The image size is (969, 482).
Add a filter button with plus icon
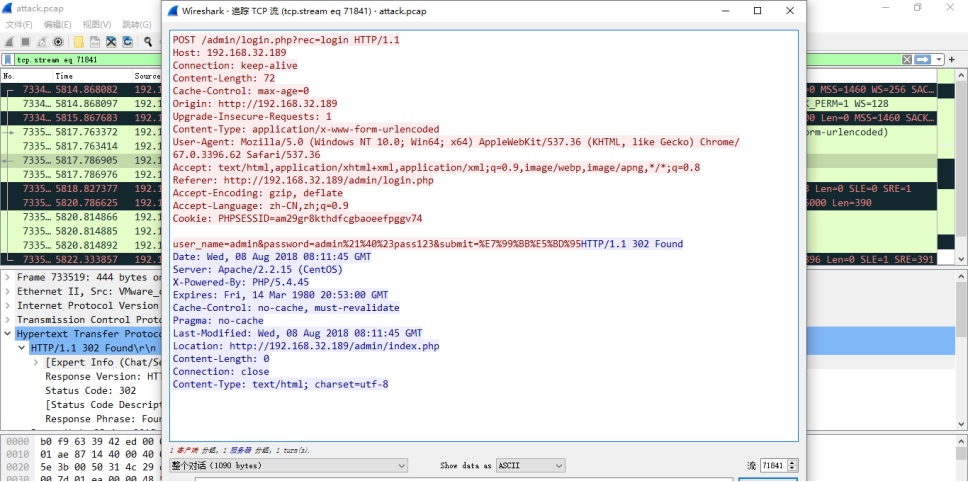click(x=952, y=60)
